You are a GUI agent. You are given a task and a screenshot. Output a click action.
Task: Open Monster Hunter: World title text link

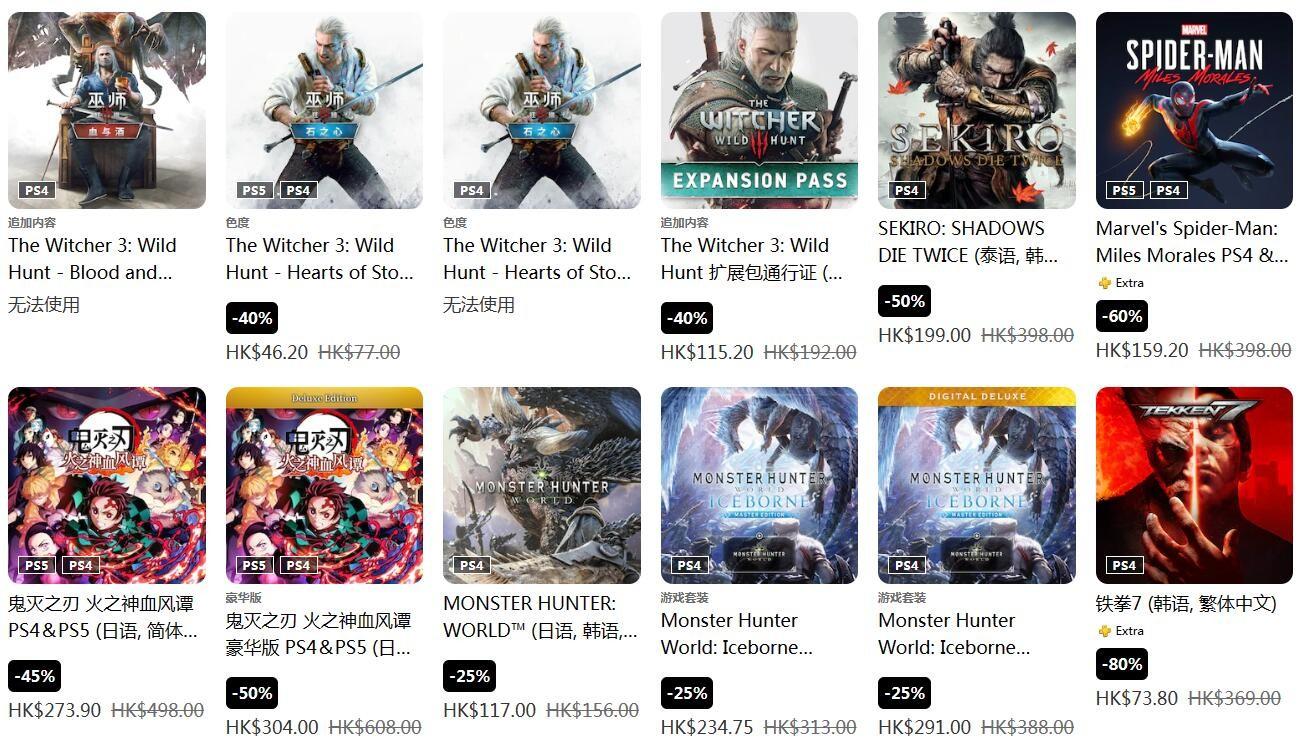pos(540,617)
